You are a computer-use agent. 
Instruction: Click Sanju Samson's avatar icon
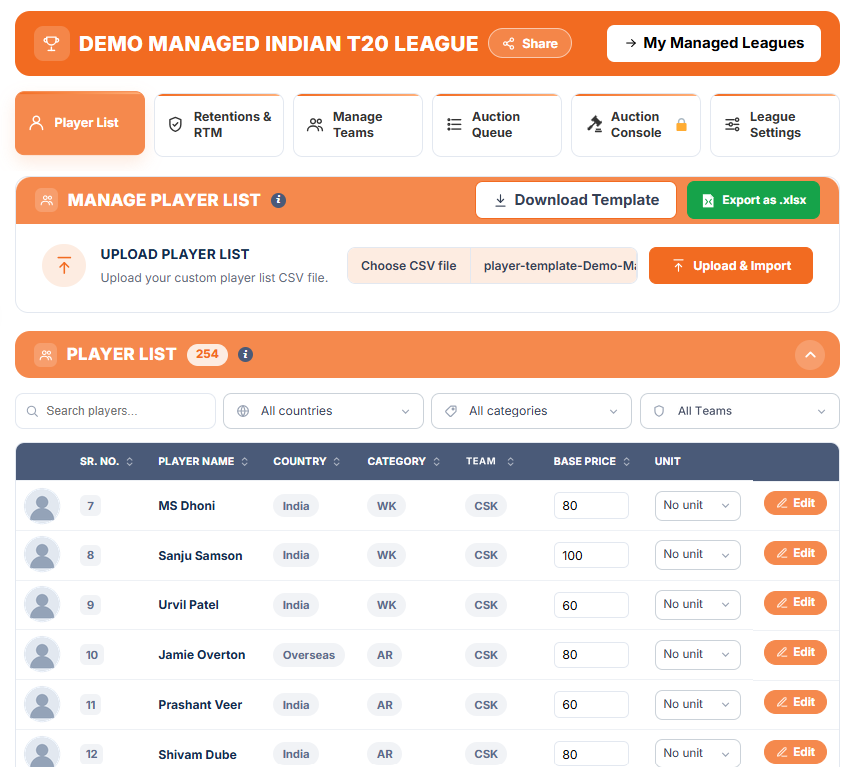click(42, 555)
